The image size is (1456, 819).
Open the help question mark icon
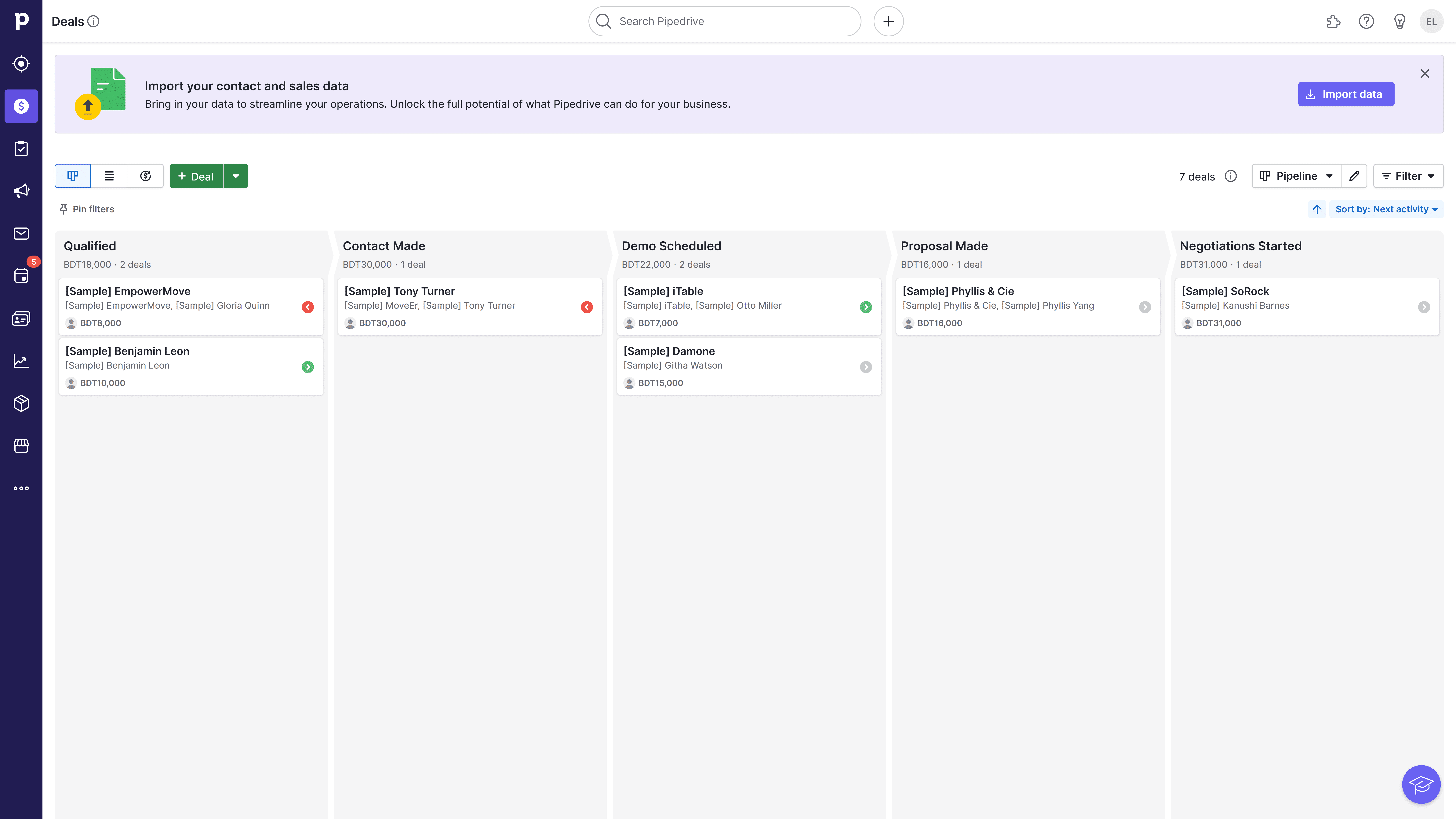(x=1366, y=21)
